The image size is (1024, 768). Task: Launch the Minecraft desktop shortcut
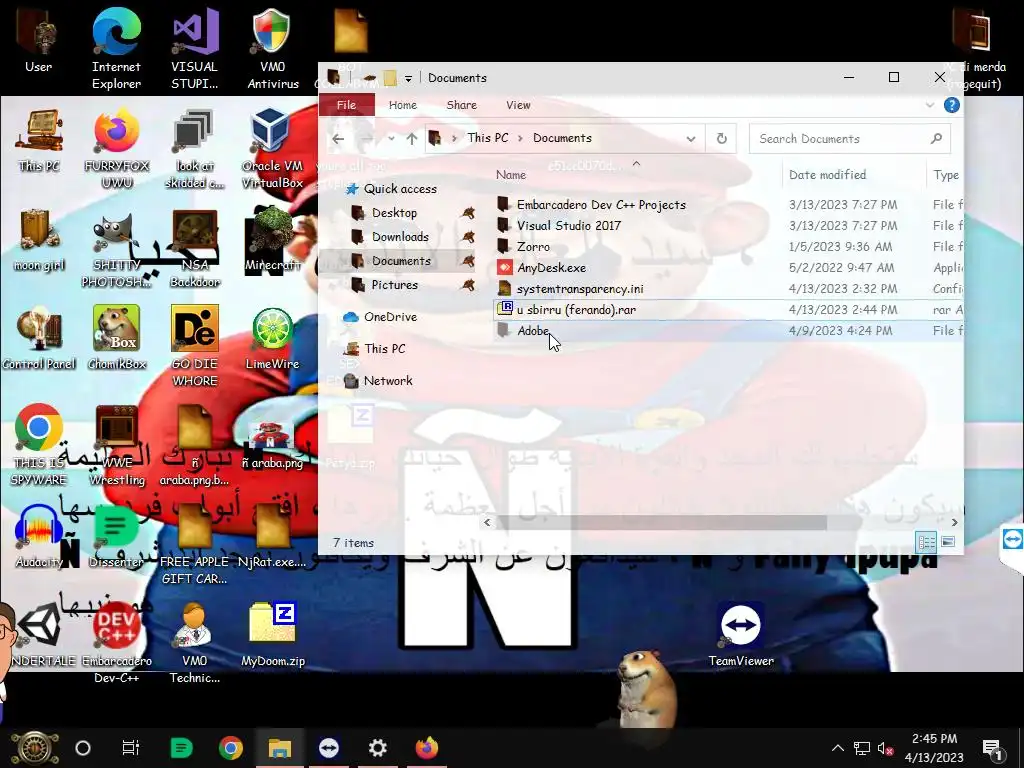tap(272, 240)
